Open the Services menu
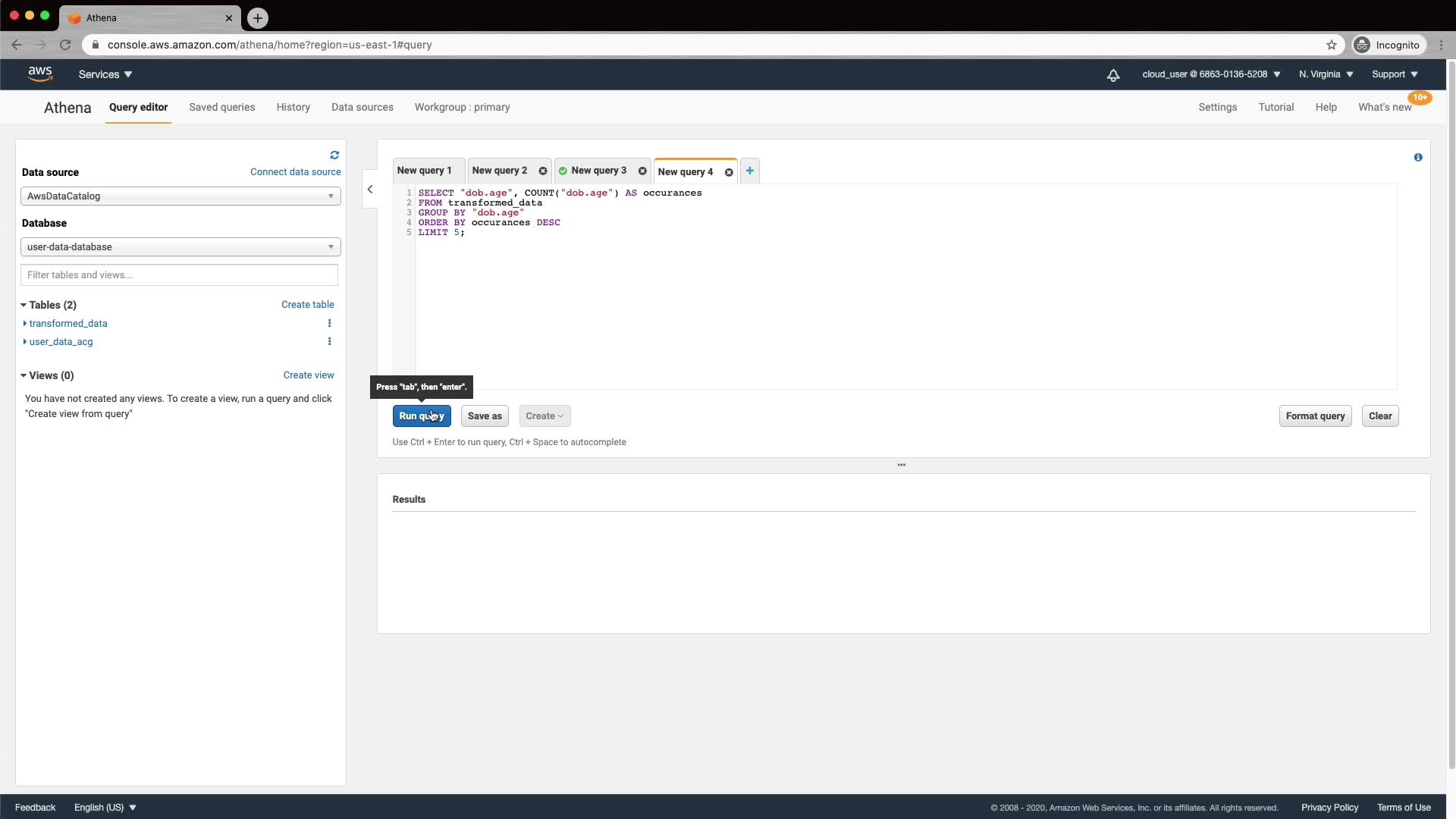1456x819 pixels. click(105, 75)
